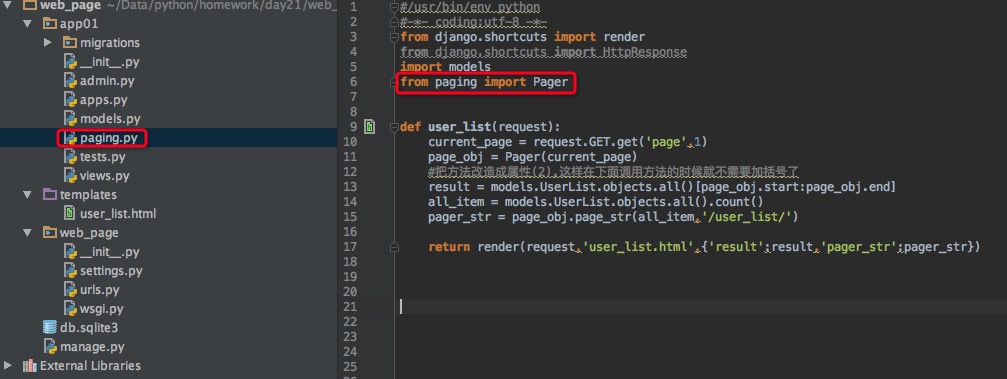Image resolution: width=1007 pixels, height=379 pixels.
Task: Click the migrations folder icon
Action: point(70,43)
